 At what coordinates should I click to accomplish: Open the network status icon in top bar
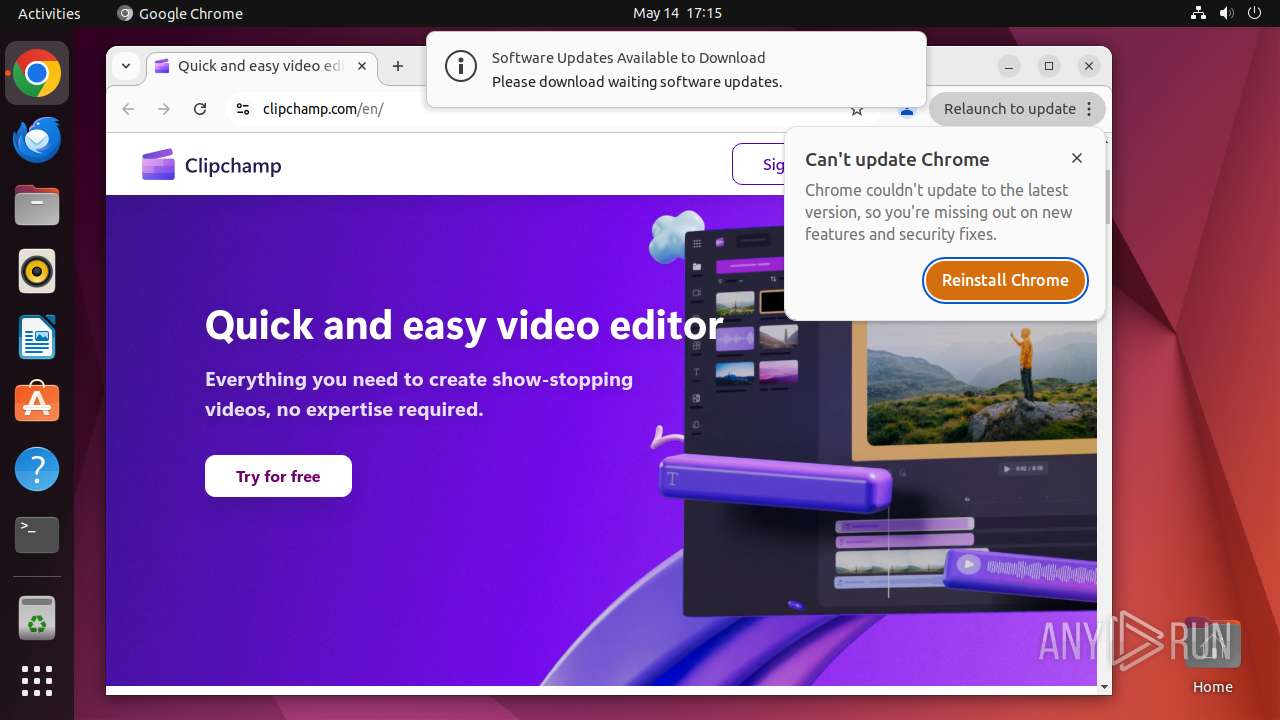(x=1199, y=13)
